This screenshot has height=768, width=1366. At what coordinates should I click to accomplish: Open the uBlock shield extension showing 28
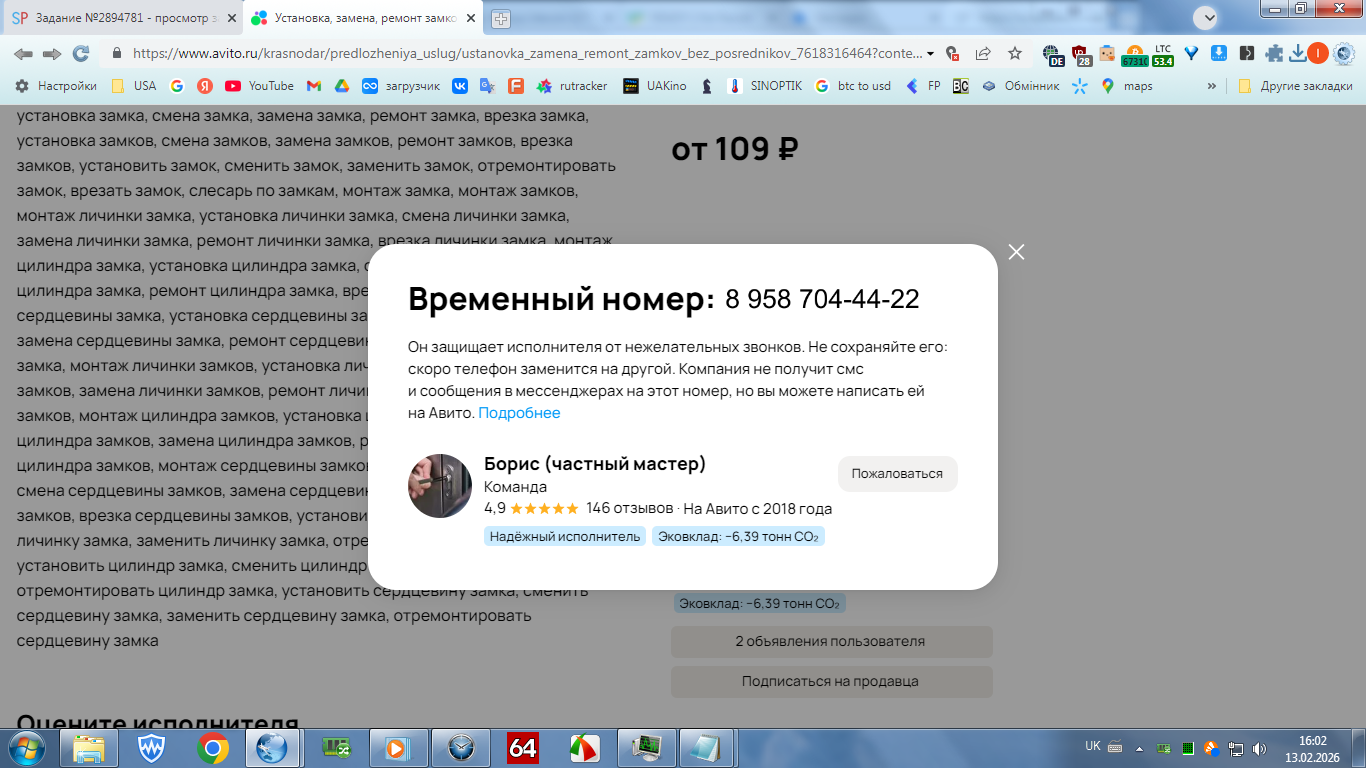(1081, 55)
